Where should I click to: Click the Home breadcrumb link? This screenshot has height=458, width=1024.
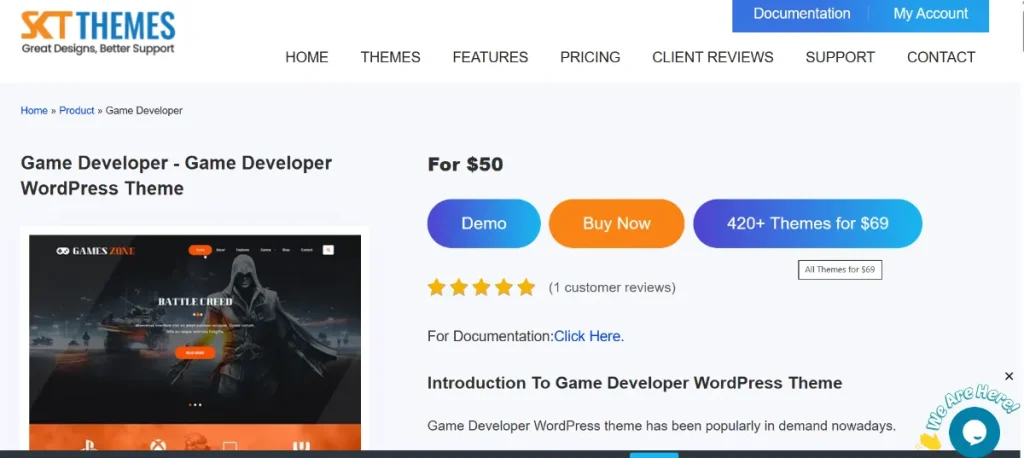click(34, 110)
